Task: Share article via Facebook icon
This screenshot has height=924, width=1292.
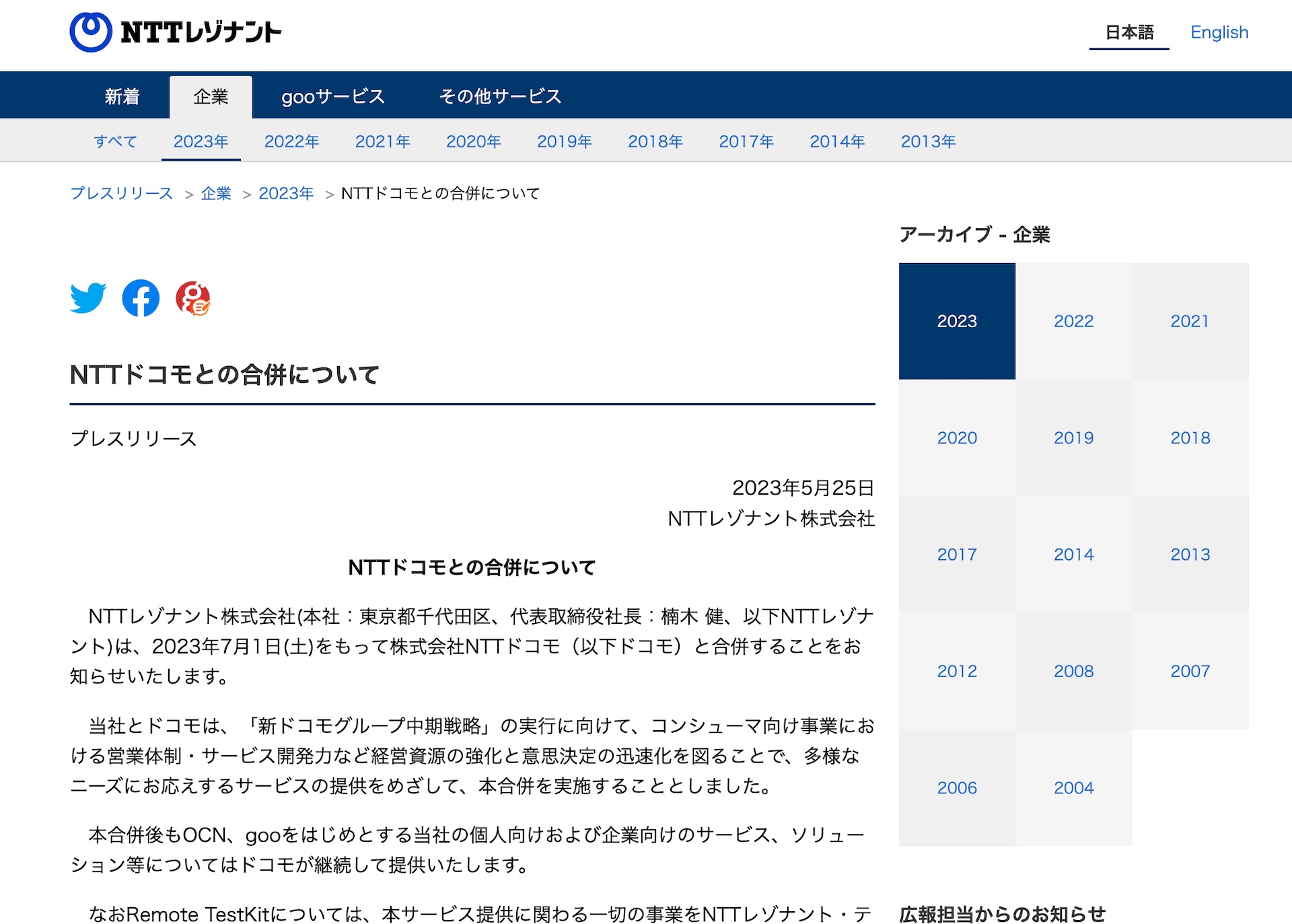Action: pyautogui.click(x=141, y=297)
